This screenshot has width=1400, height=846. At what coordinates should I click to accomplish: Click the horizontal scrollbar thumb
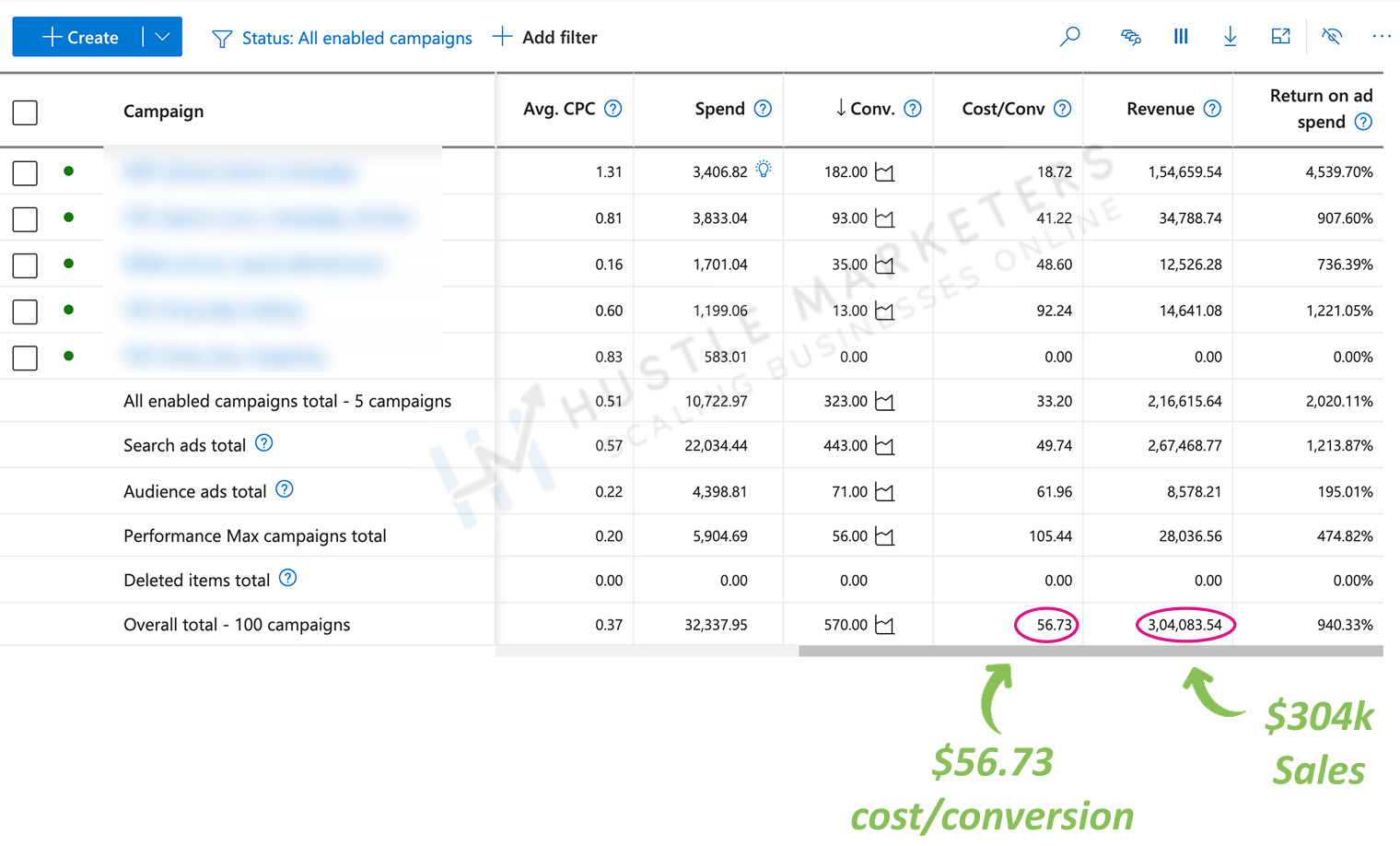point(1091,651)
